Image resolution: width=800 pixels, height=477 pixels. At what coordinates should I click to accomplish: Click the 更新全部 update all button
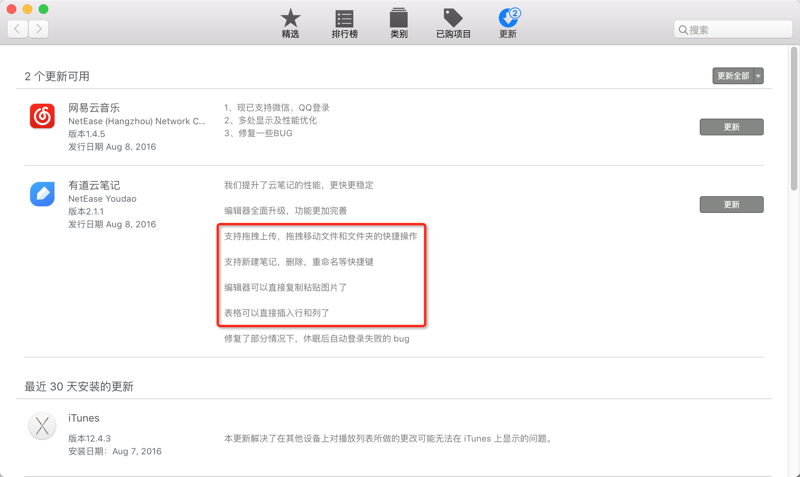pos(733,76)
